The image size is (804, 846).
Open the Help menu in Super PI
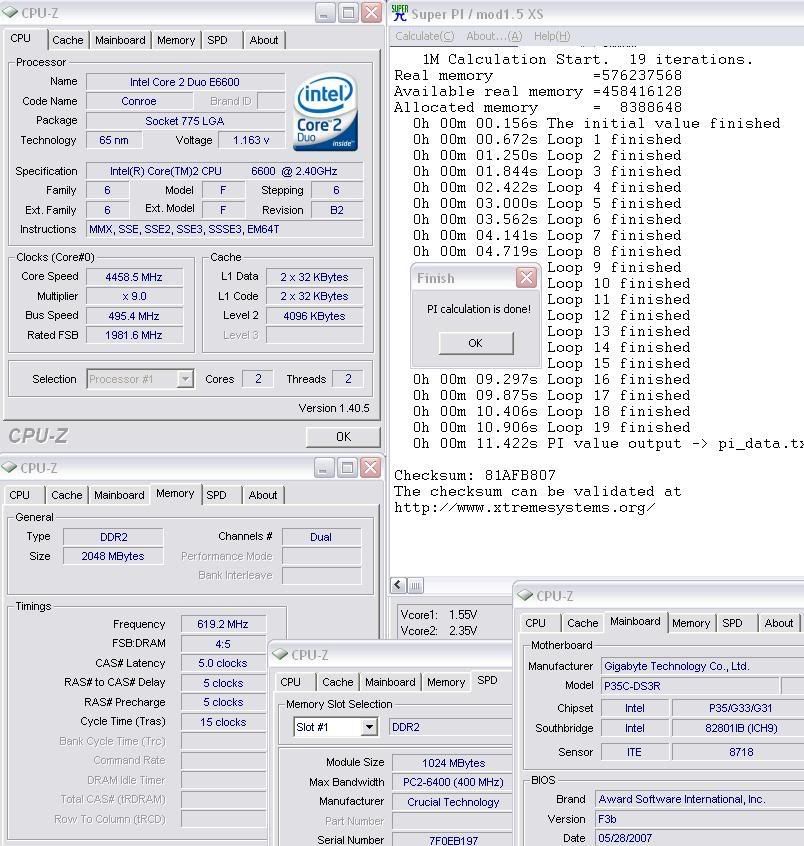point(551,36)
